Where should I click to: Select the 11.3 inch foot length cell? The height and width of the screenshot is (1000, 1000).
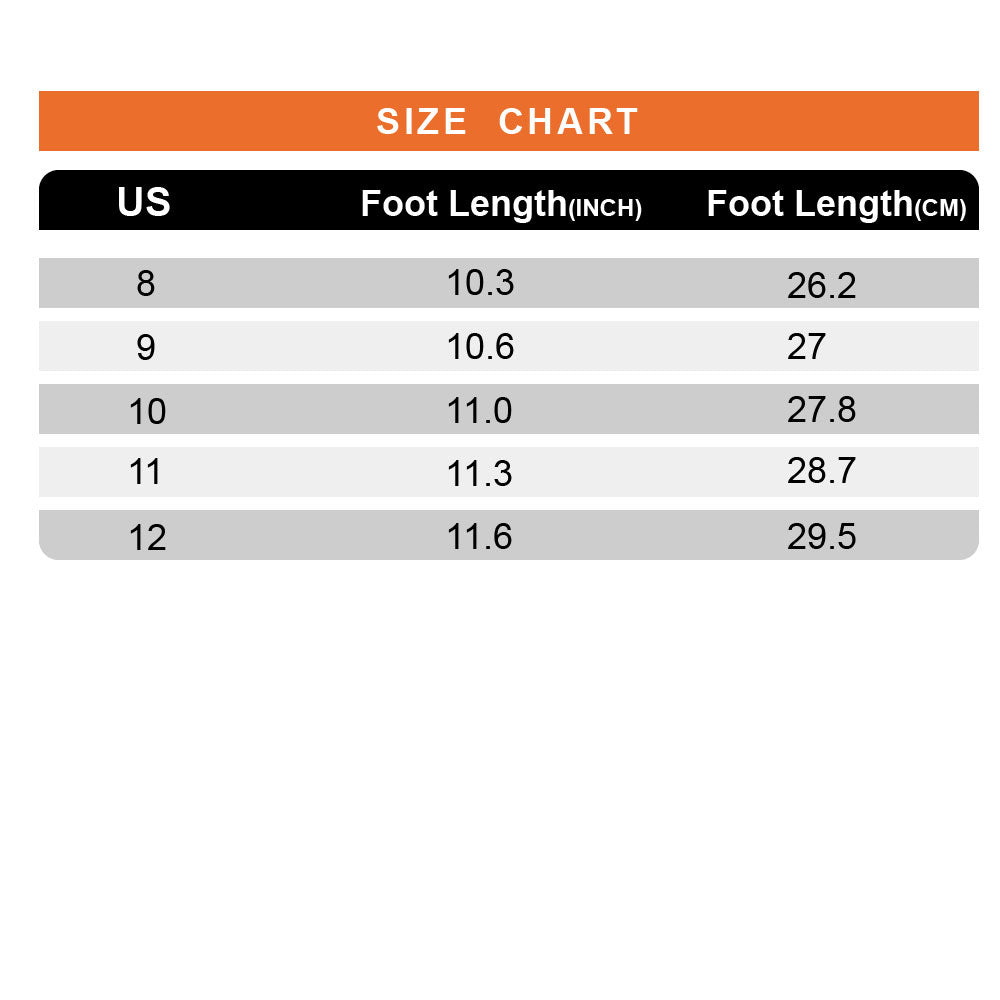480,474
